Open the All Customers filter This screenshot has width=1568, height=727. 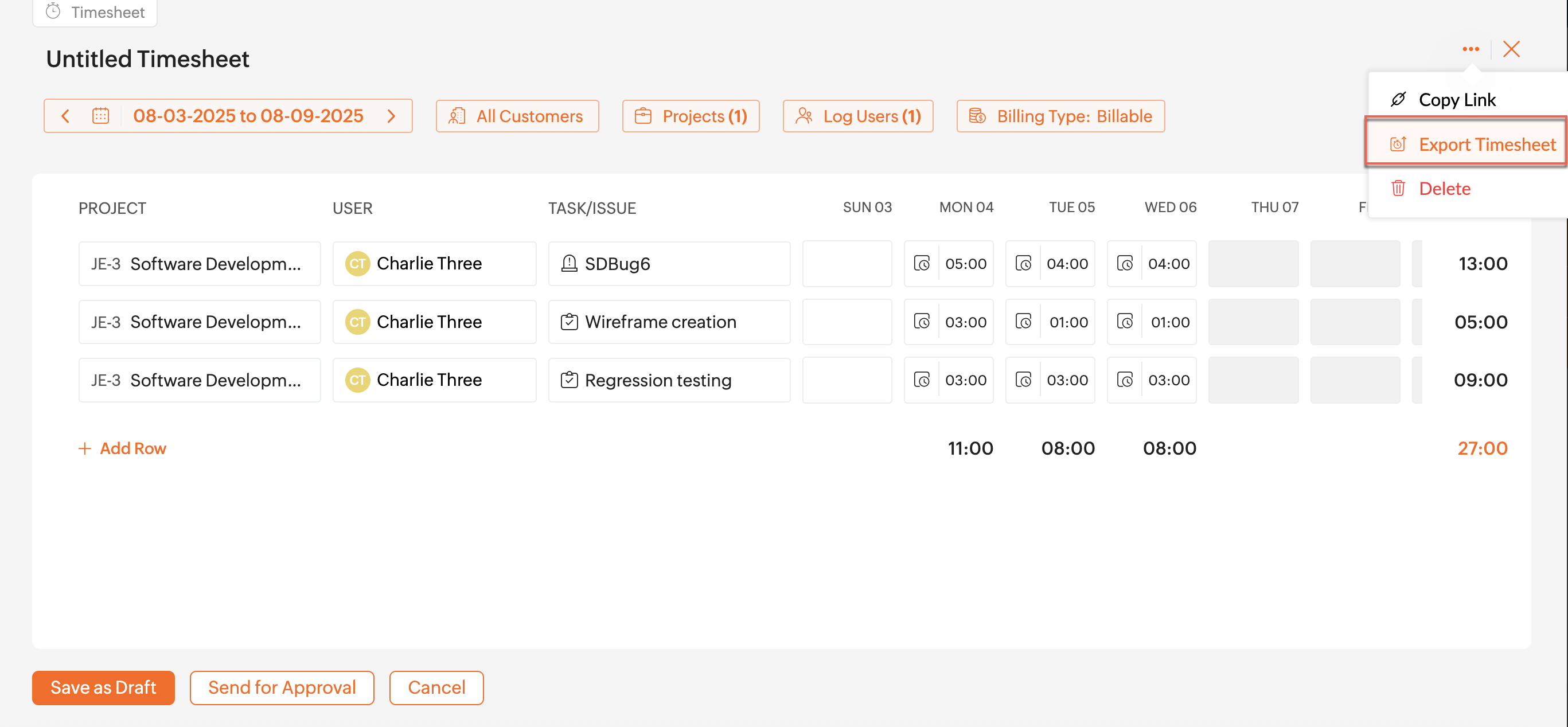pyautogui.click(x=517, y=116)
